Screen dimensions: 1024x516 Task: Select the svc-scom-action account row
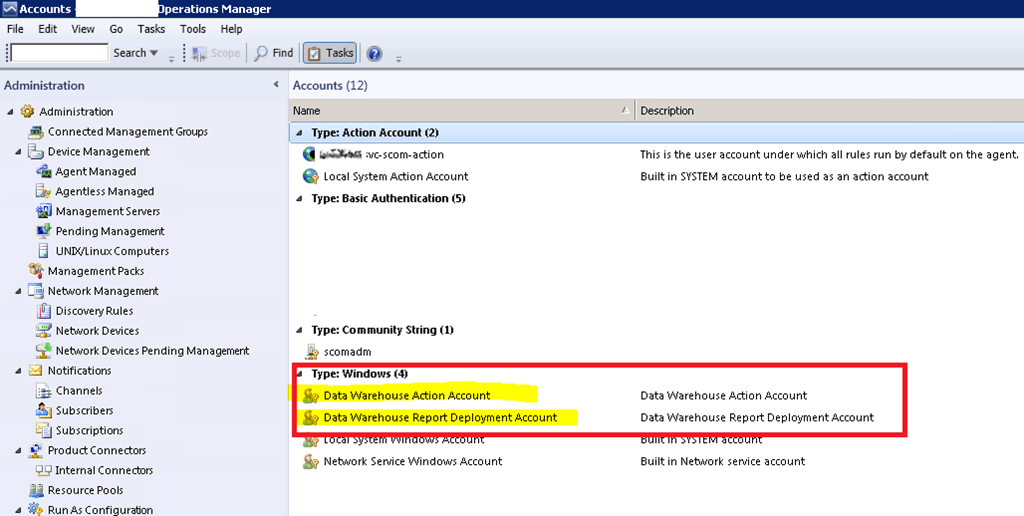click(656, 155)
